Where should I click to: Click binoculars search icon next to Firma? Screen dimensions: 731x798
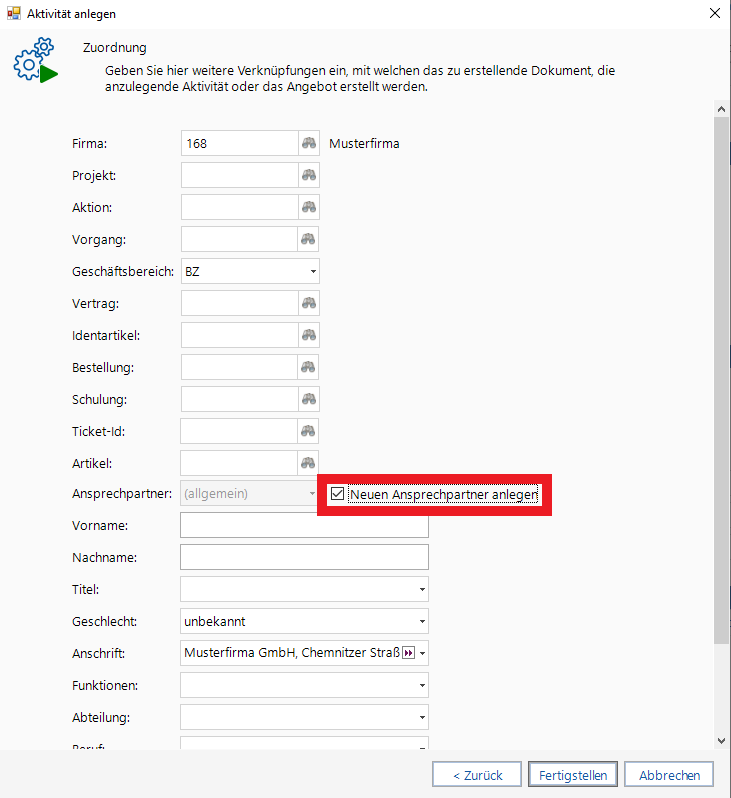coord(309,143)
